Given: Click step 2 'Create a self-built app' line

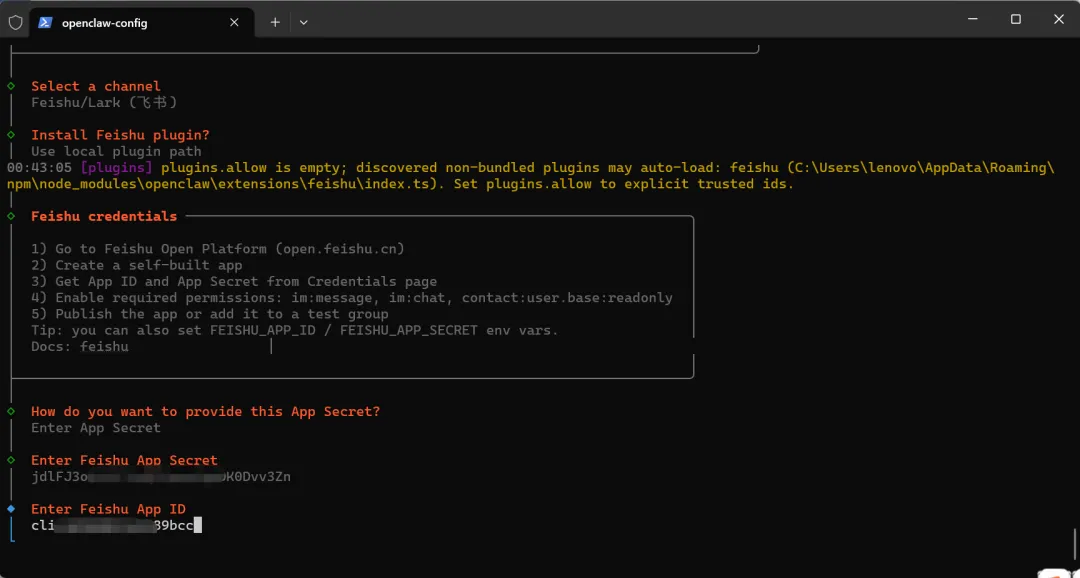Looking at the screenshot, I should [x=136, y=265].
